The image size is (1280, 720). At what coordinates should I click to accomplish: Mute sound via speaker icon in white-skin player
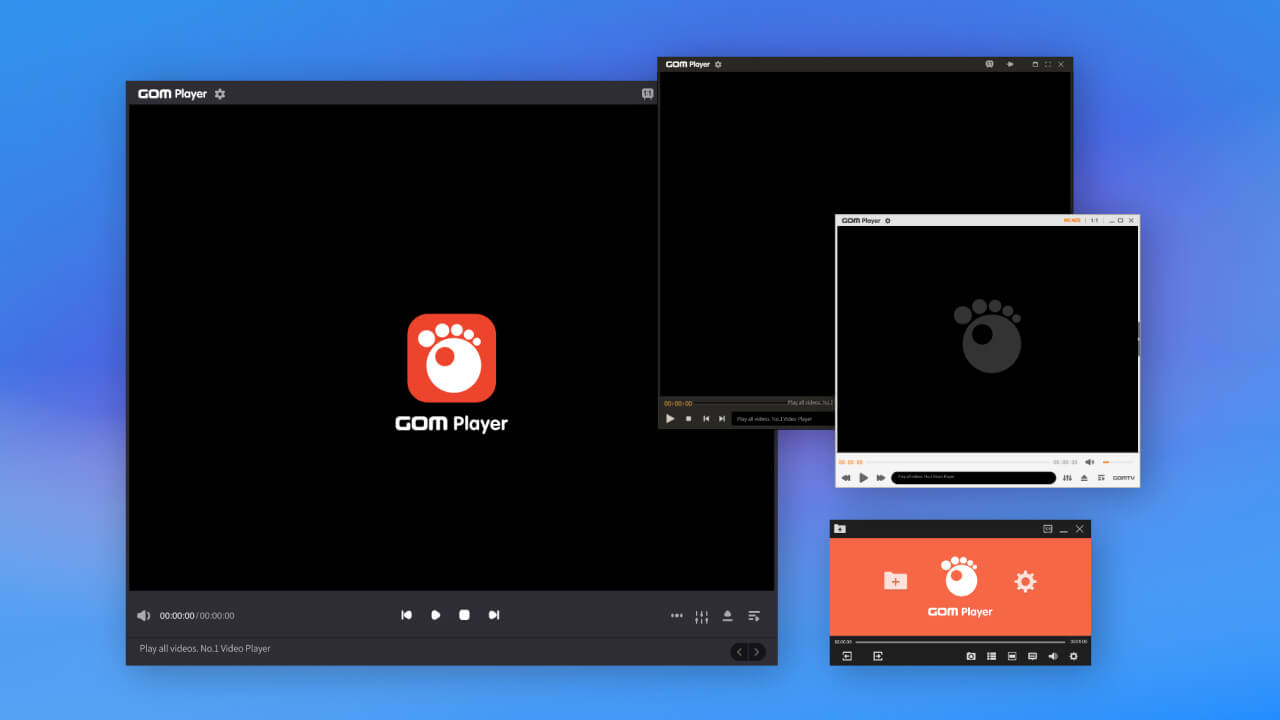click(1090, 462)
